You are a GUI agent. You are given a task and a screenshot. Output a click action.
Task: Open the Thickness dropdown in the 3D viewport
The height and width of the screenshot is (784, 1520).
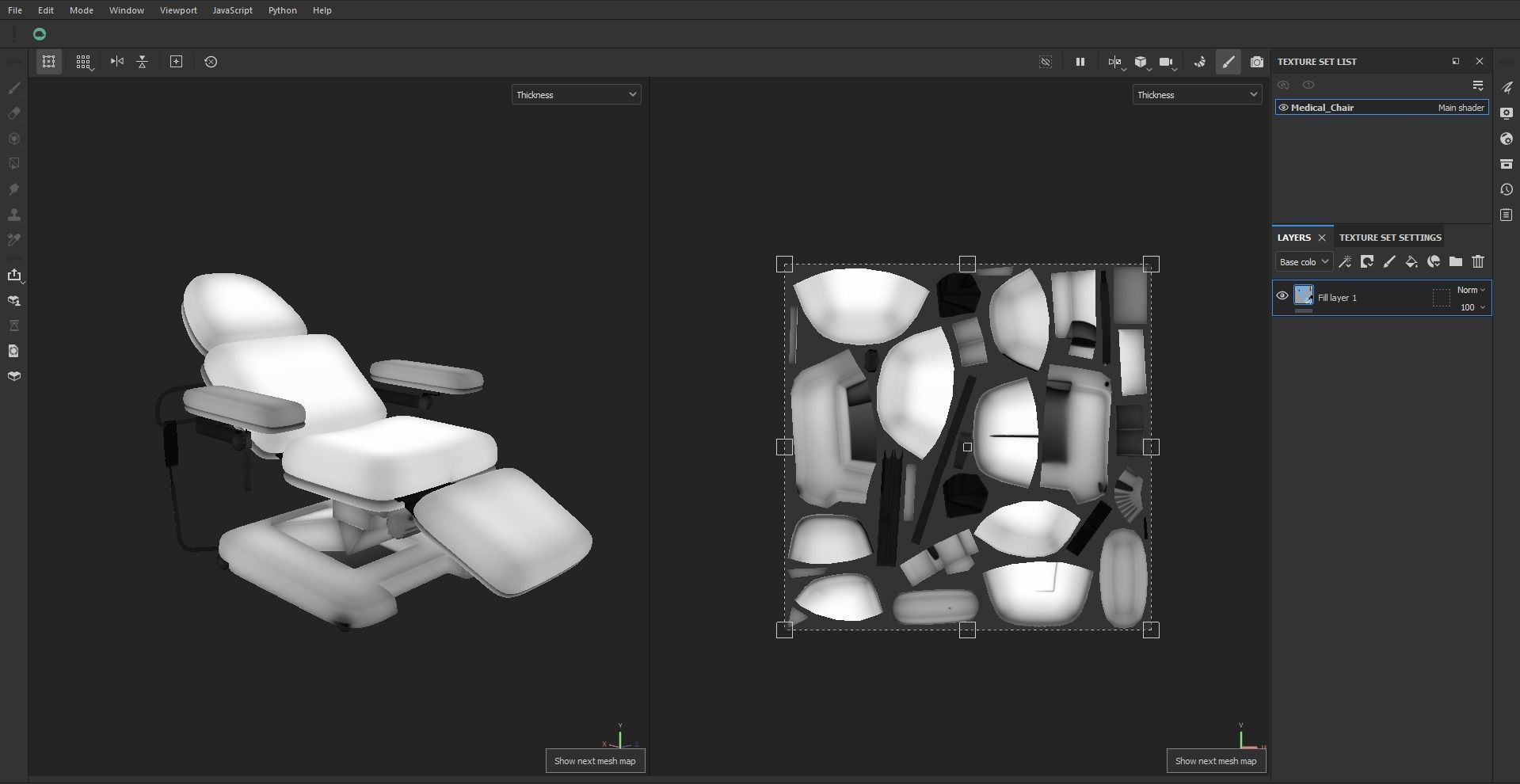pyautogui.click(x=576, y=95)
